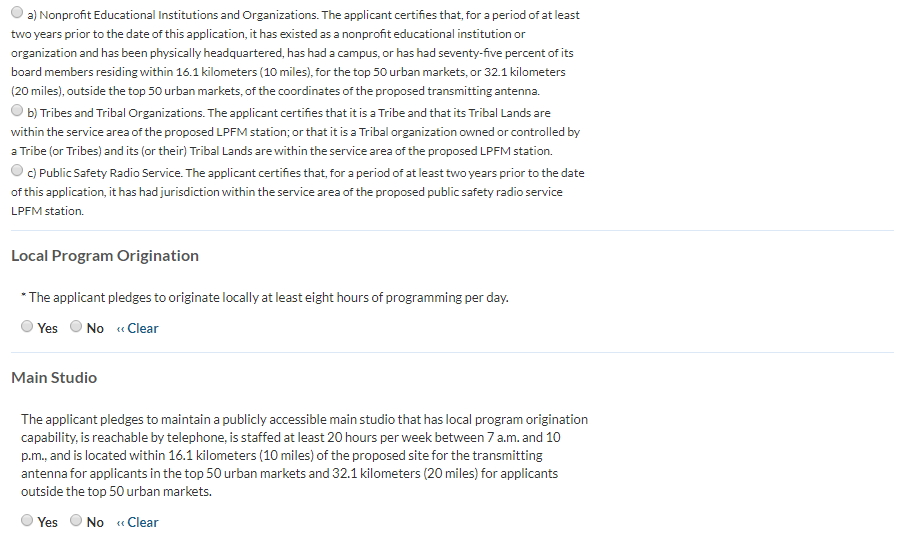Image resolution: width=915 pixels, height=537 pixels.
Task: Select Yes radio under Main Studio
Action: tap(28, 521)
